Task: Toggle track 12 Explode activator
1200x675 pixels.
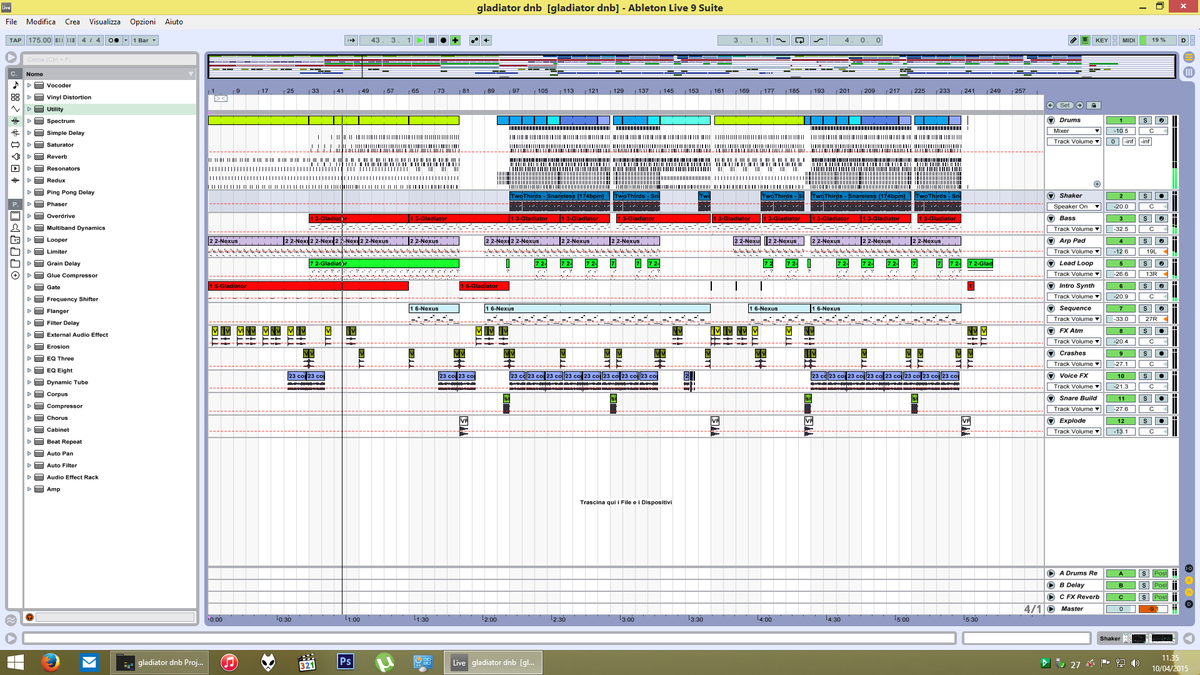Action: 1121,420
